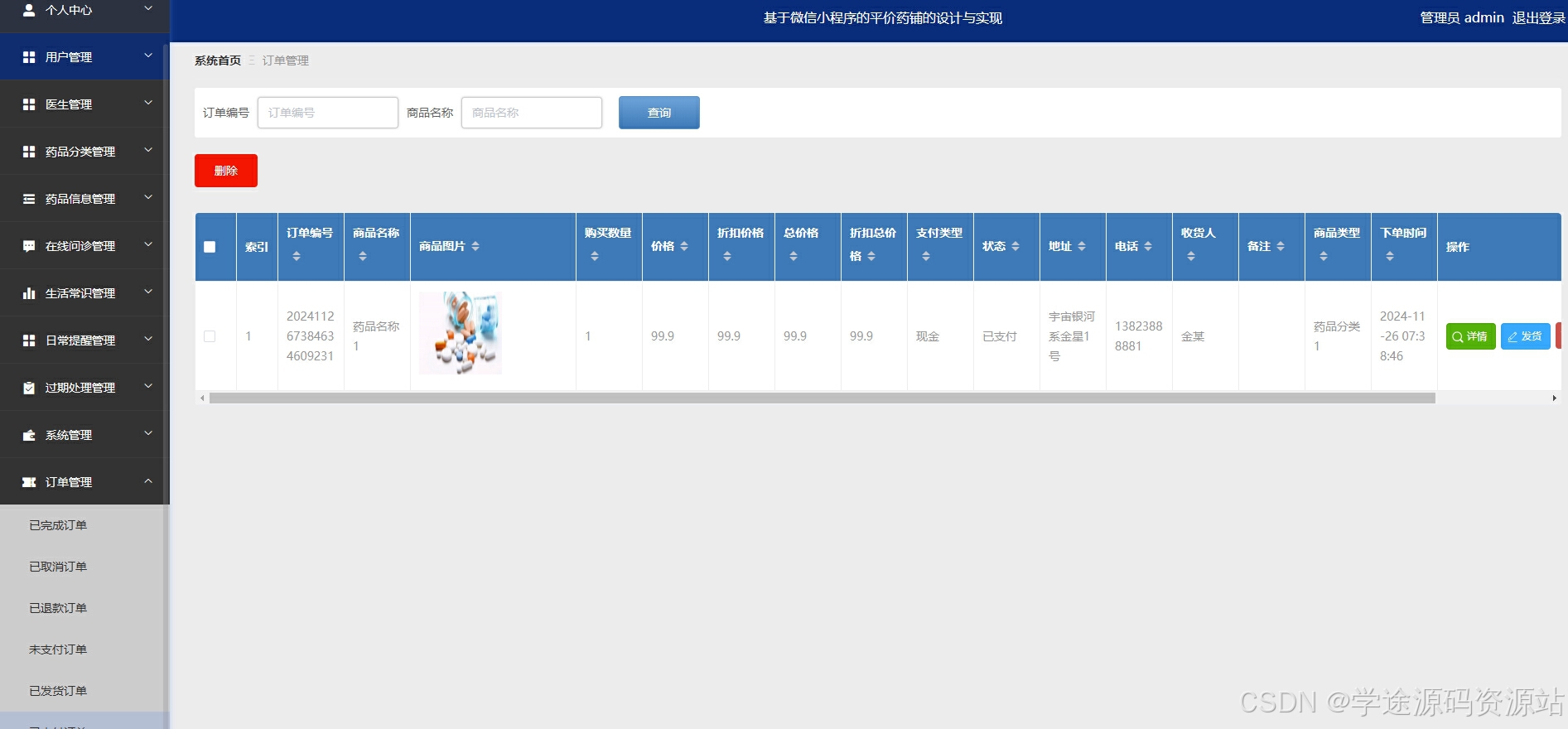Click the blue 查询 search button
The width and height of the screenshot is (1568, 729).
pos(659,113)
